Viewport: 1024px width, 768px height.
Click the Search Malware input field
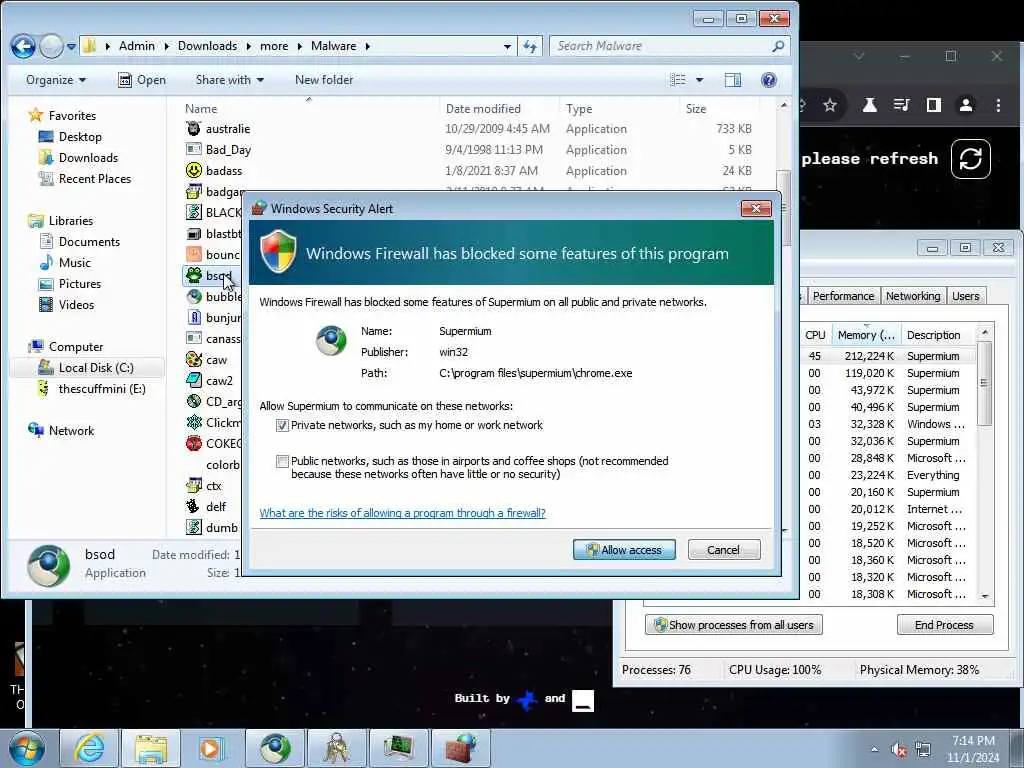pyautogui.click(x=660, y=46)
